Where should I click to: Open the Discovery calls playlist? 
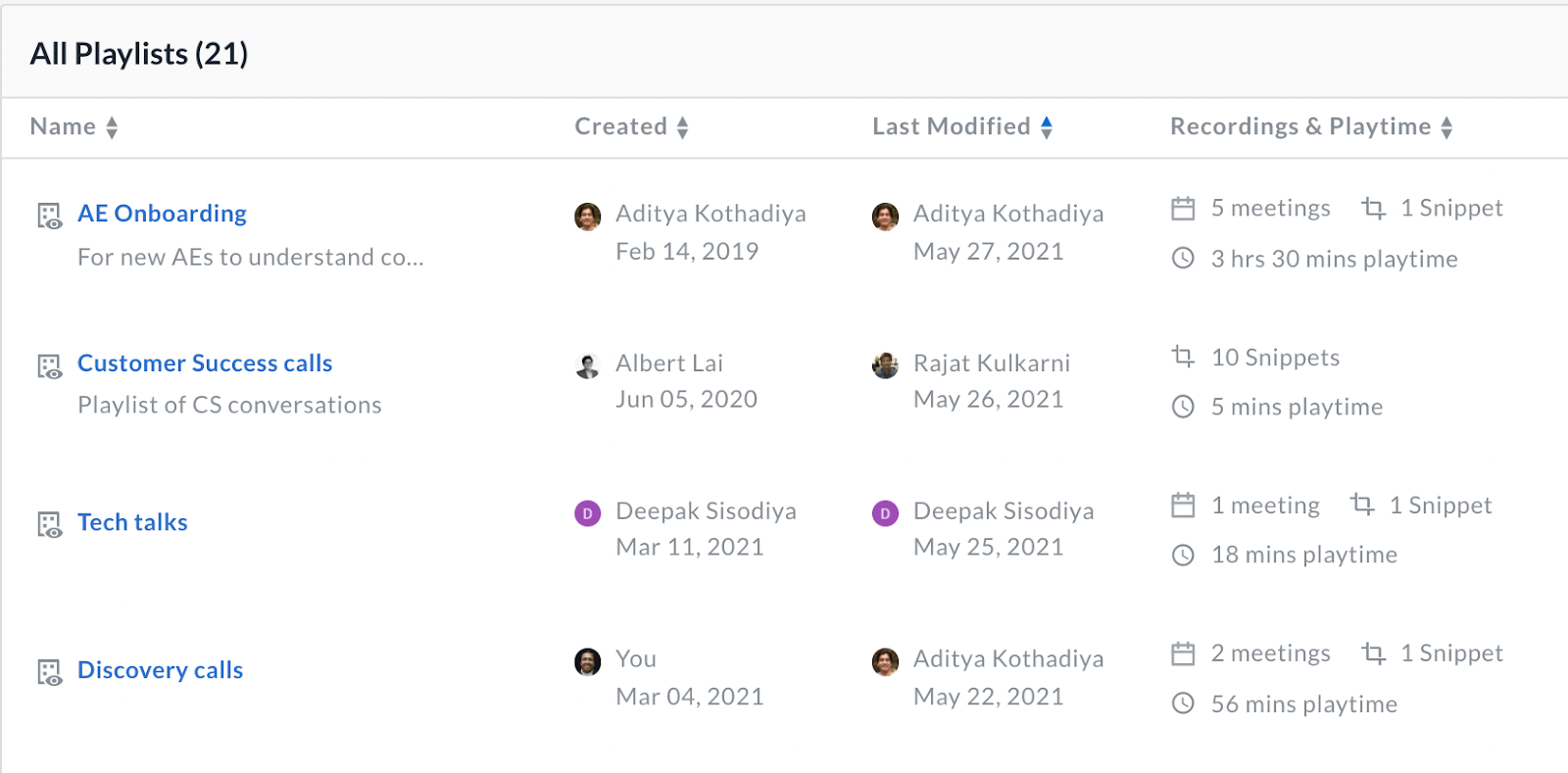(160, 670)
